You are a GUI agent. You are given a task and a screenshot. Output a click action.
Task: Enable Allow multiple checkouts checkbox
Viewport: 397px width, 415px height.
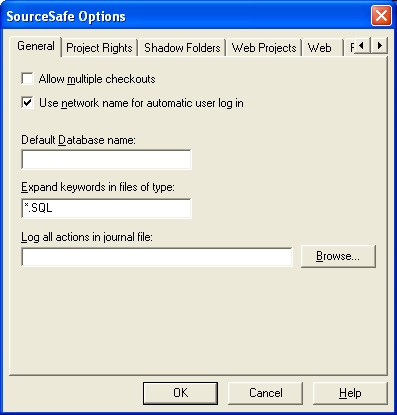(27, 79)
